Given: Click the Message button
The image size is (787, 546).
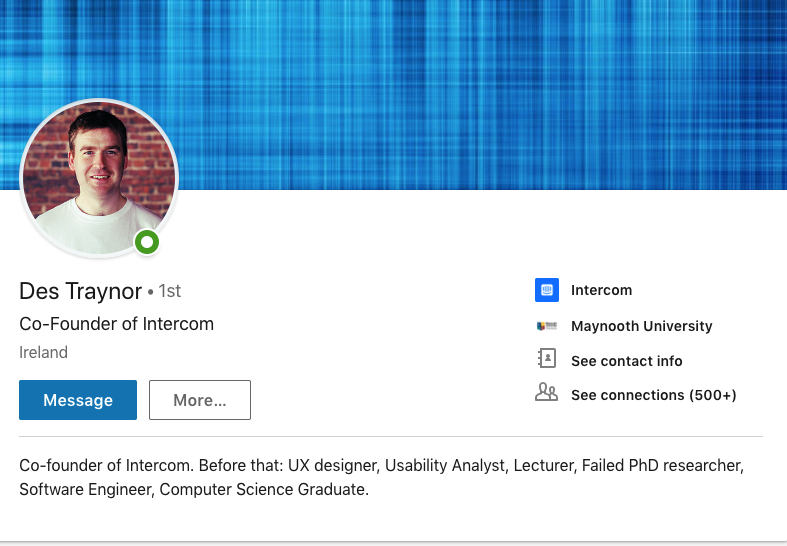Looking at the screenshot, I should 78,400.
